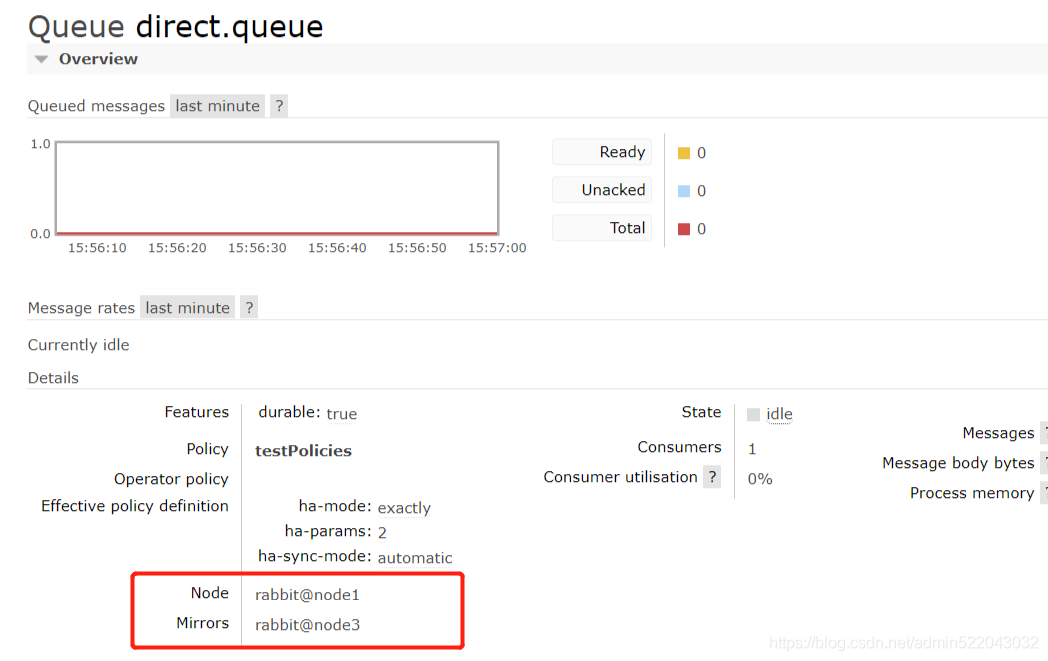Click ha-sync-mode value 'automatic'

pos(415,558)
